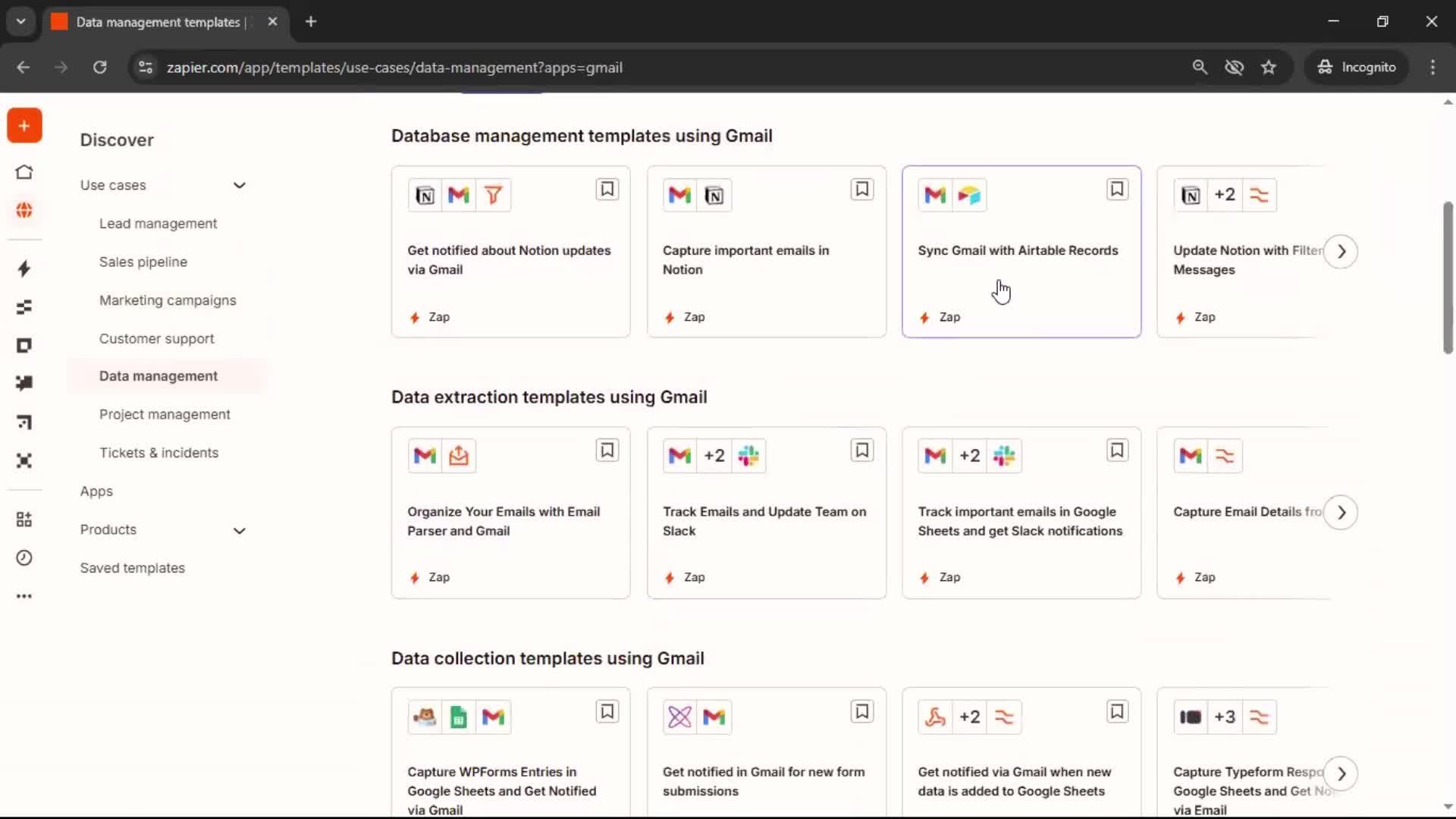Open the Tables icon in left rail
This screenshot has height=819, width=1456.
tap(24, 307)
